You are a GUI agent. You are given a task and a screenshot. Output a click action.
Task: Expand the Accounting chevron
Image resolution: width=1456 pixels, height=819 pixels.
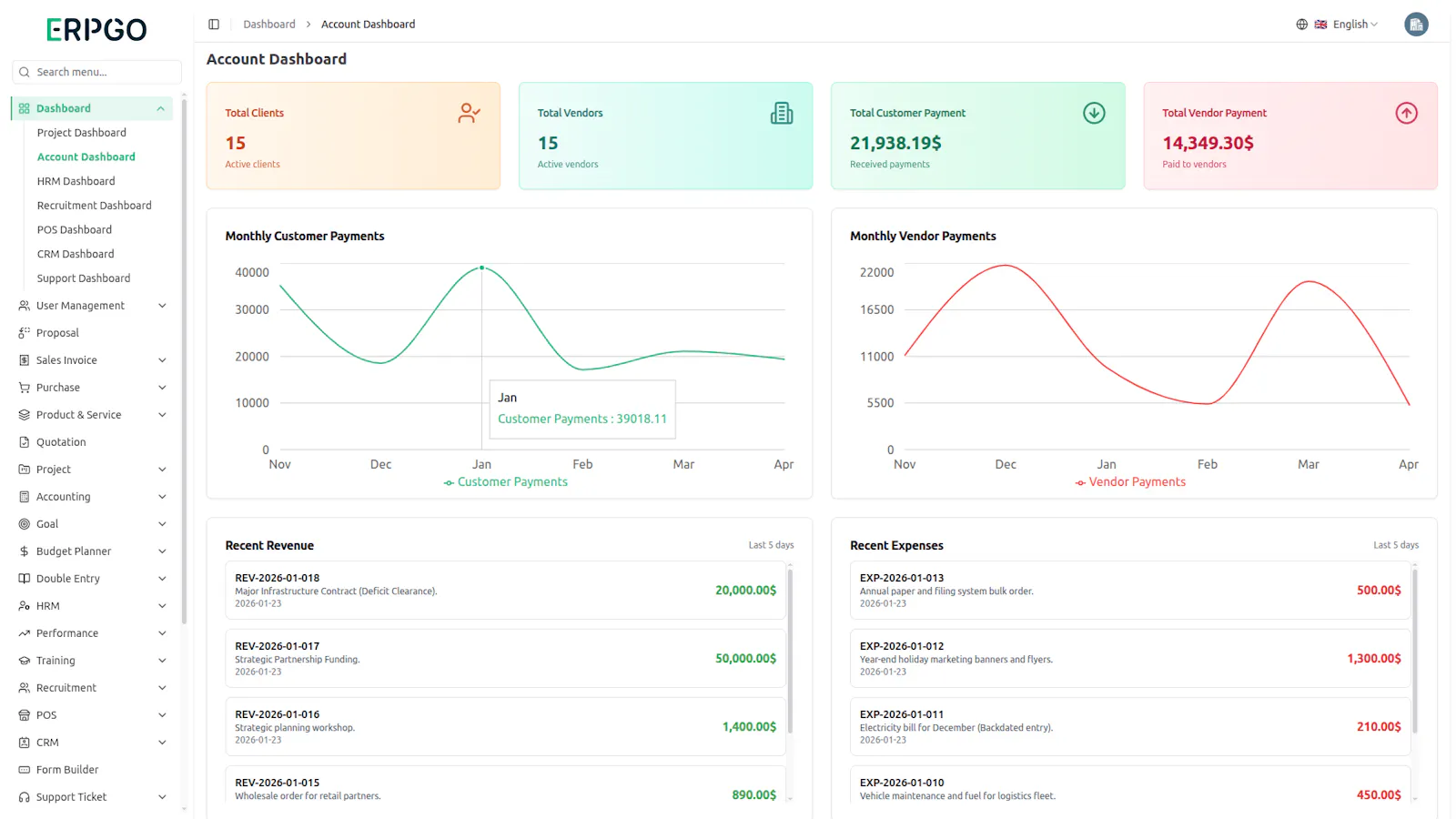[x=162, y=497]
